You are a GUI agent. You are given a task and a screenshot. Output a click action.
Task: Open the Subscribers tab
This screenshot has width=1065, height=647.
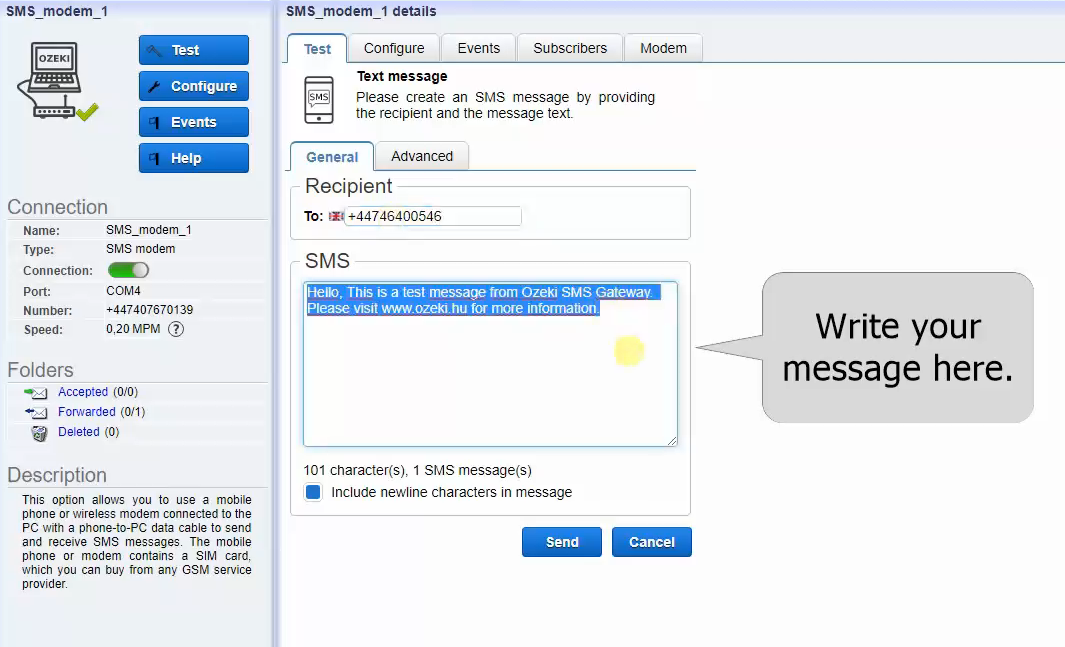point(570,48)
